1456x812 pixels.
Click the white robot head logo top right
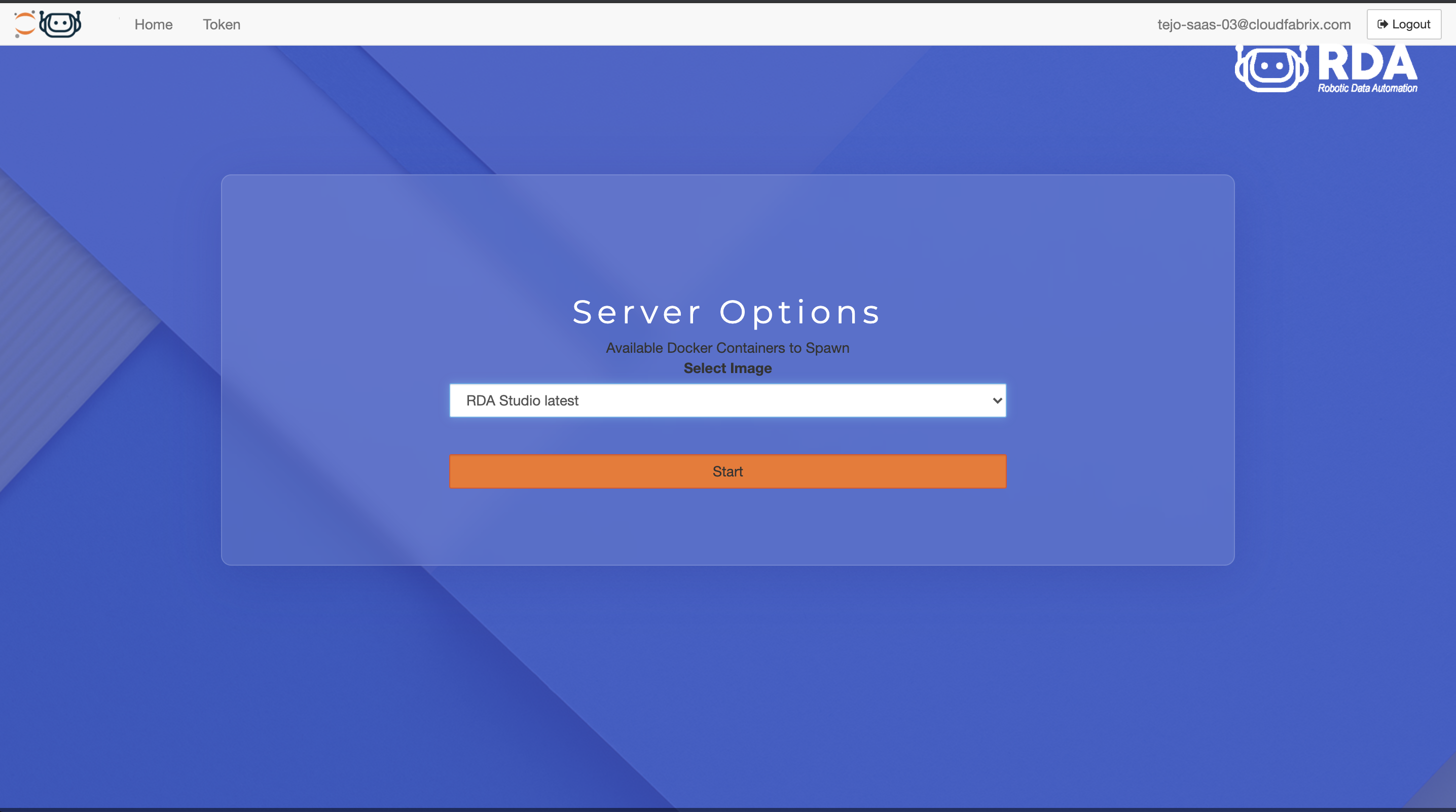point(1271,68)
